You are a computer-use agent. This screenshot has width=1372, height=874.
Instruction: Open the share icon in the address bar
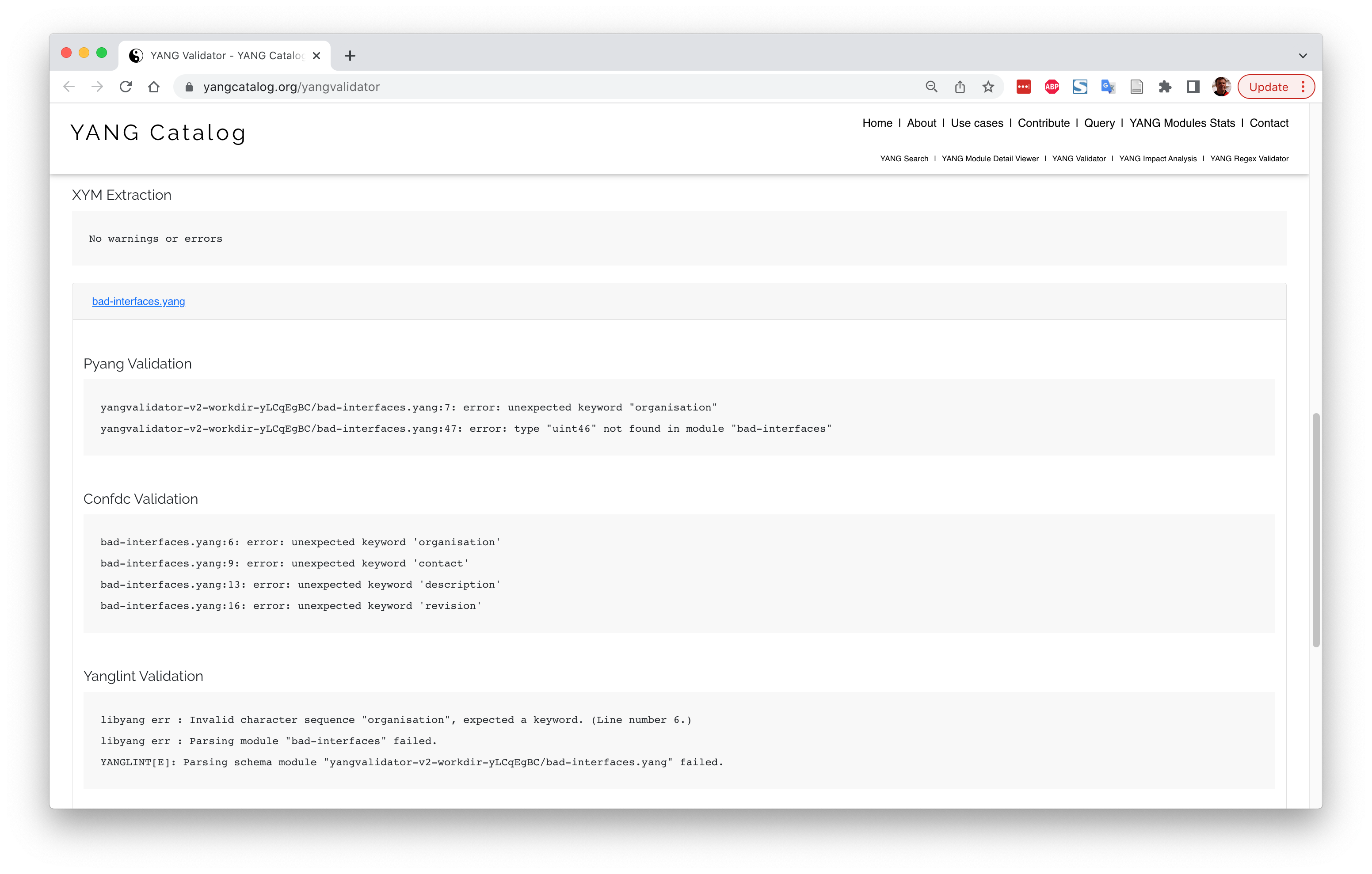click(960, 87)
